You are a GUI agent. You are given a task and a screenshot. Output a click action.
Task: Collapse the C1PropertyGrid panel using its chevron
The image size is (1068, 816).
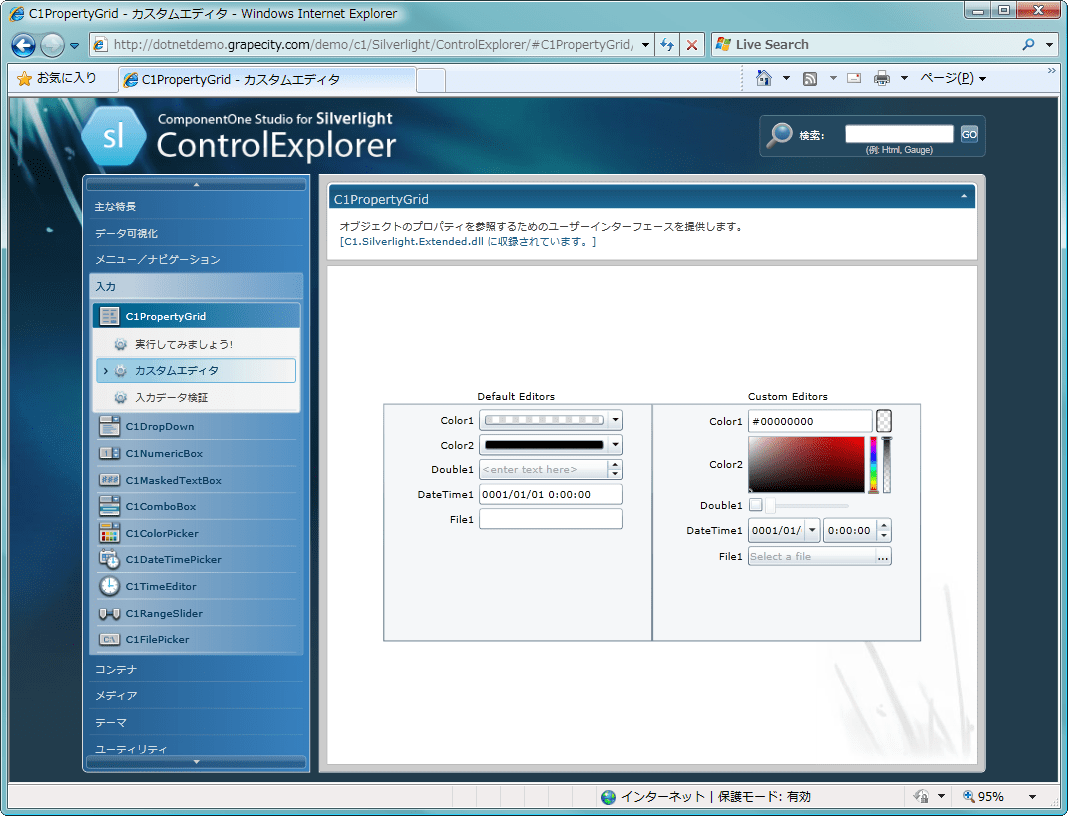(x=962, y=196)
